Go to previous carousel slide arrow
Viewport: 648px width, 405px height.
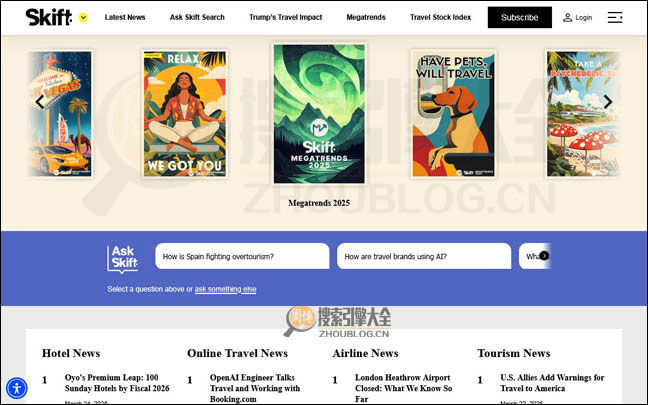[40, 102]
